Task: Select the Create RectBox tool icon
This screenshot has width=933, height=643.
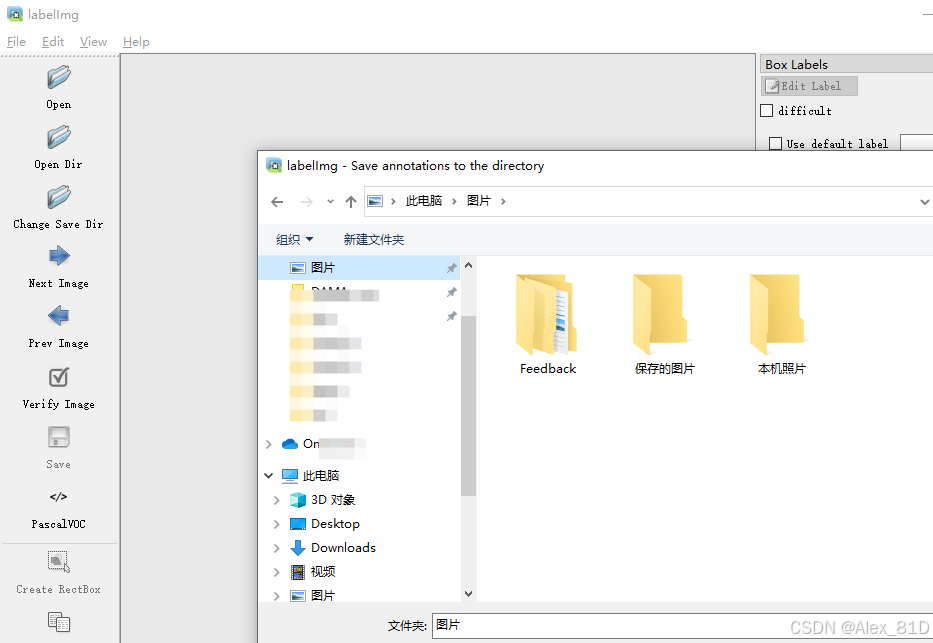Action: coord(58,562)
